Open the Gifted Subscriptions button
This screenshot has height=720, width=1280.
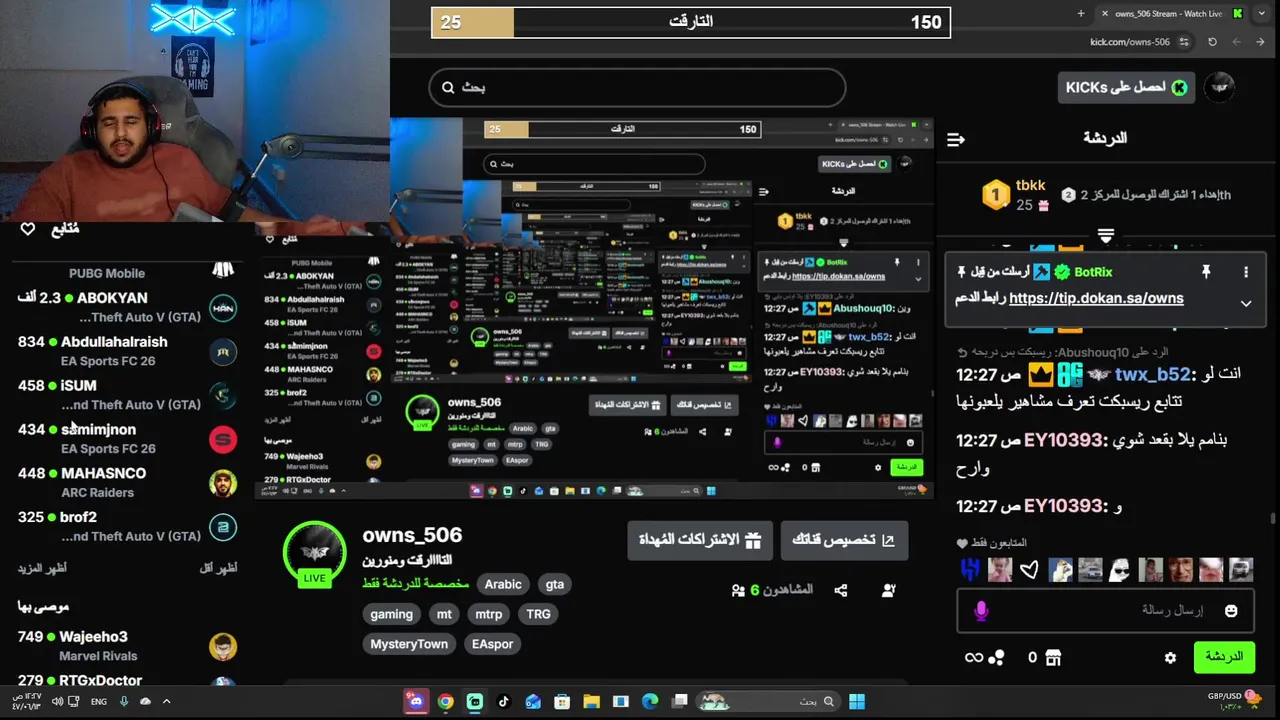(x=700, y=540)
